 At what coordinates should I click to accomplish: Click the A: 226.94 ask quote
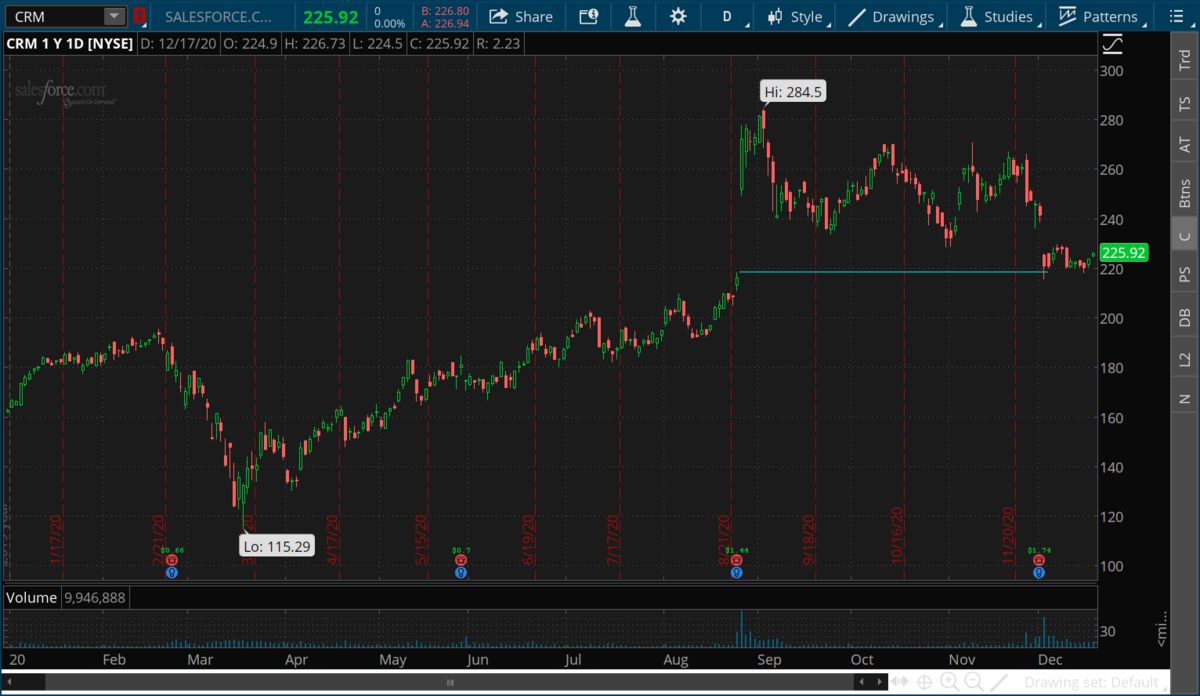tap(445, 23)
